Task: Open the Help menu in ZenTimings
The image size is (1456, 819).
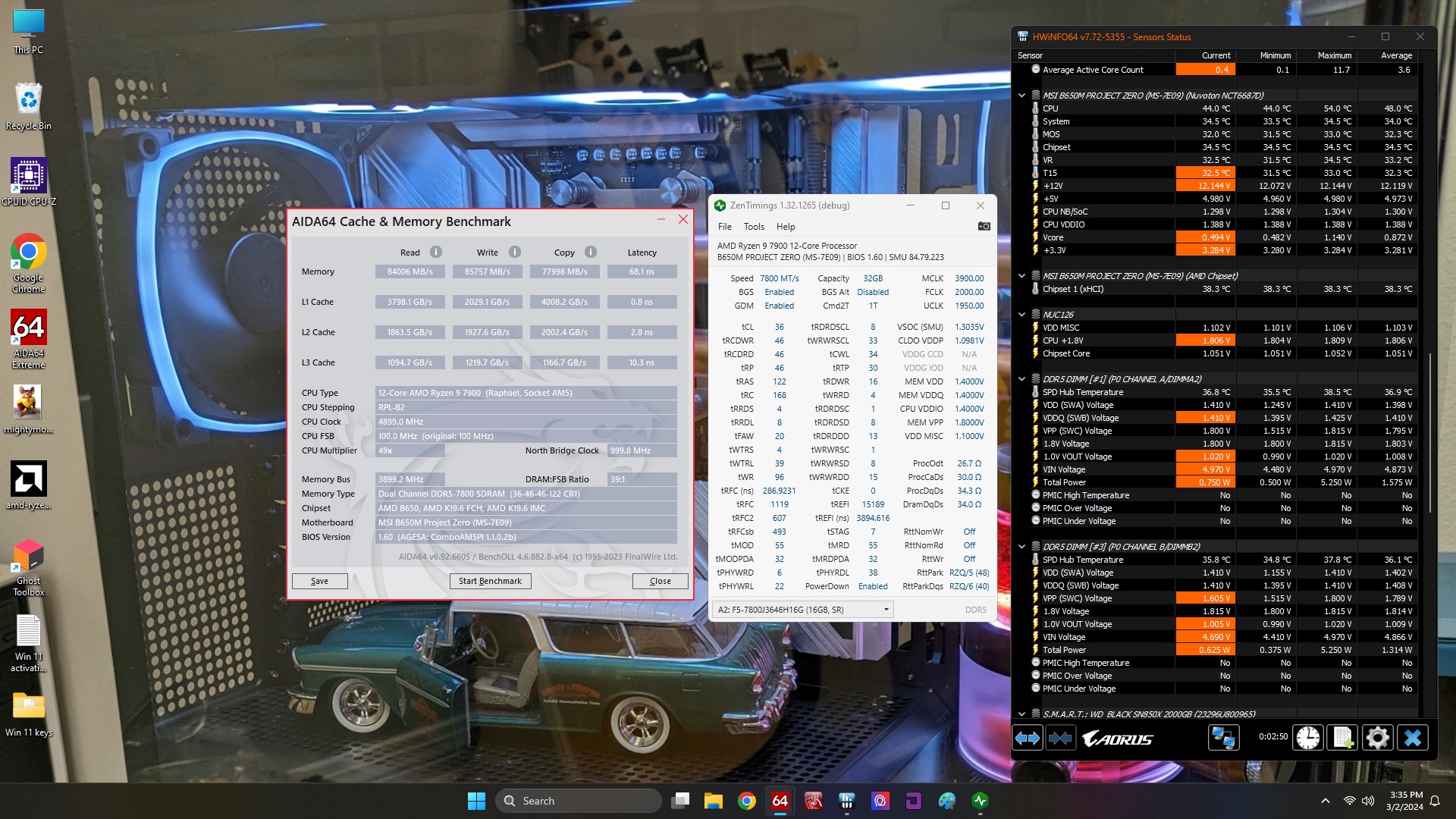Action: (786, 227)
